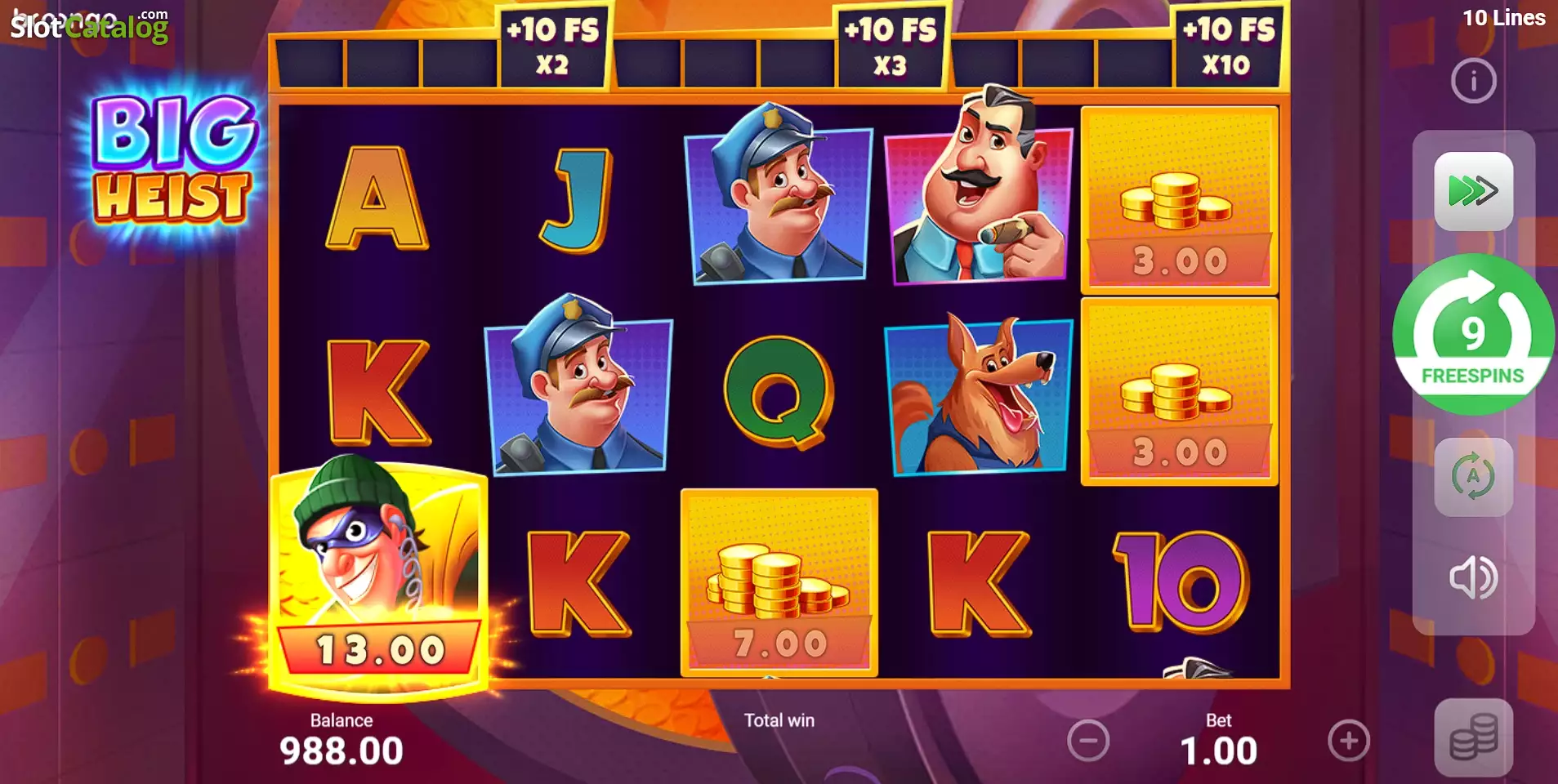Click the +10 FS X3 progress tile
1558x784 pixels.
[x=891, y=47]
